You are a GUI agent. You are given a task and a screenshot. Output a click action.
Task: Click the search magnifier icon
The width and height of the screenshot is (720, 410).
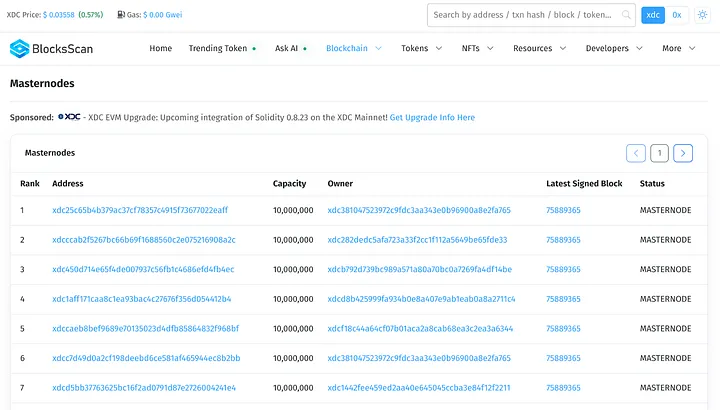pos(626,15)
